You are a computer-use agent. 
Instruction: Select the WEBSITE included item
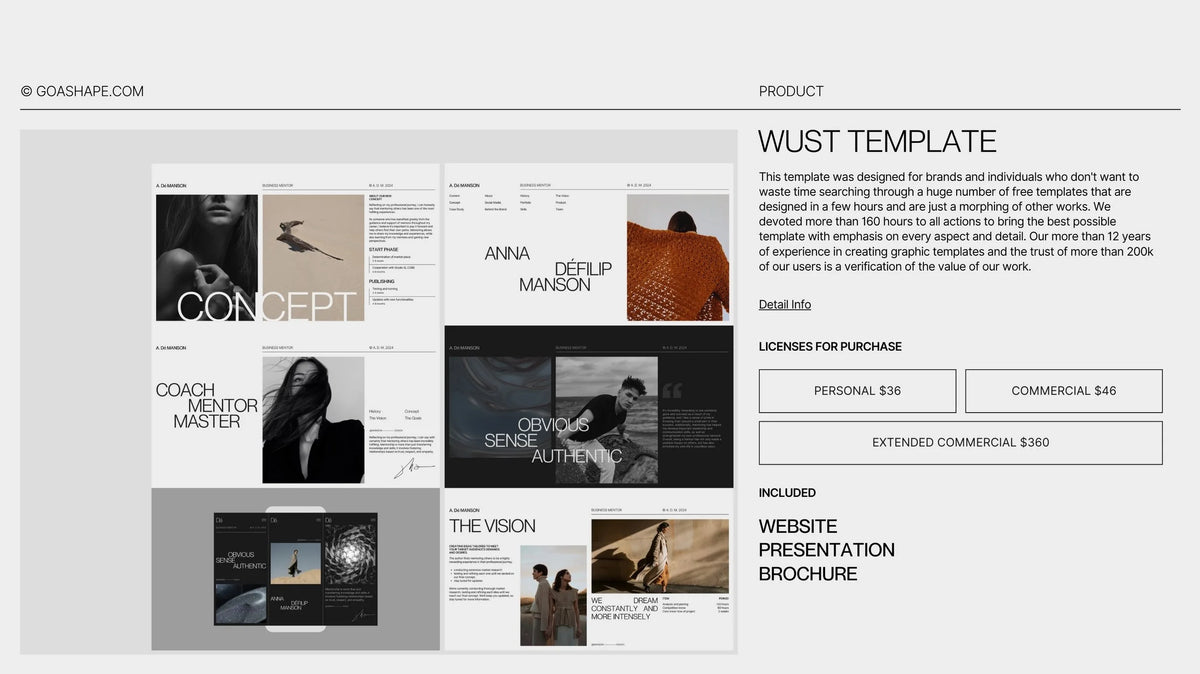pos(798,526)
